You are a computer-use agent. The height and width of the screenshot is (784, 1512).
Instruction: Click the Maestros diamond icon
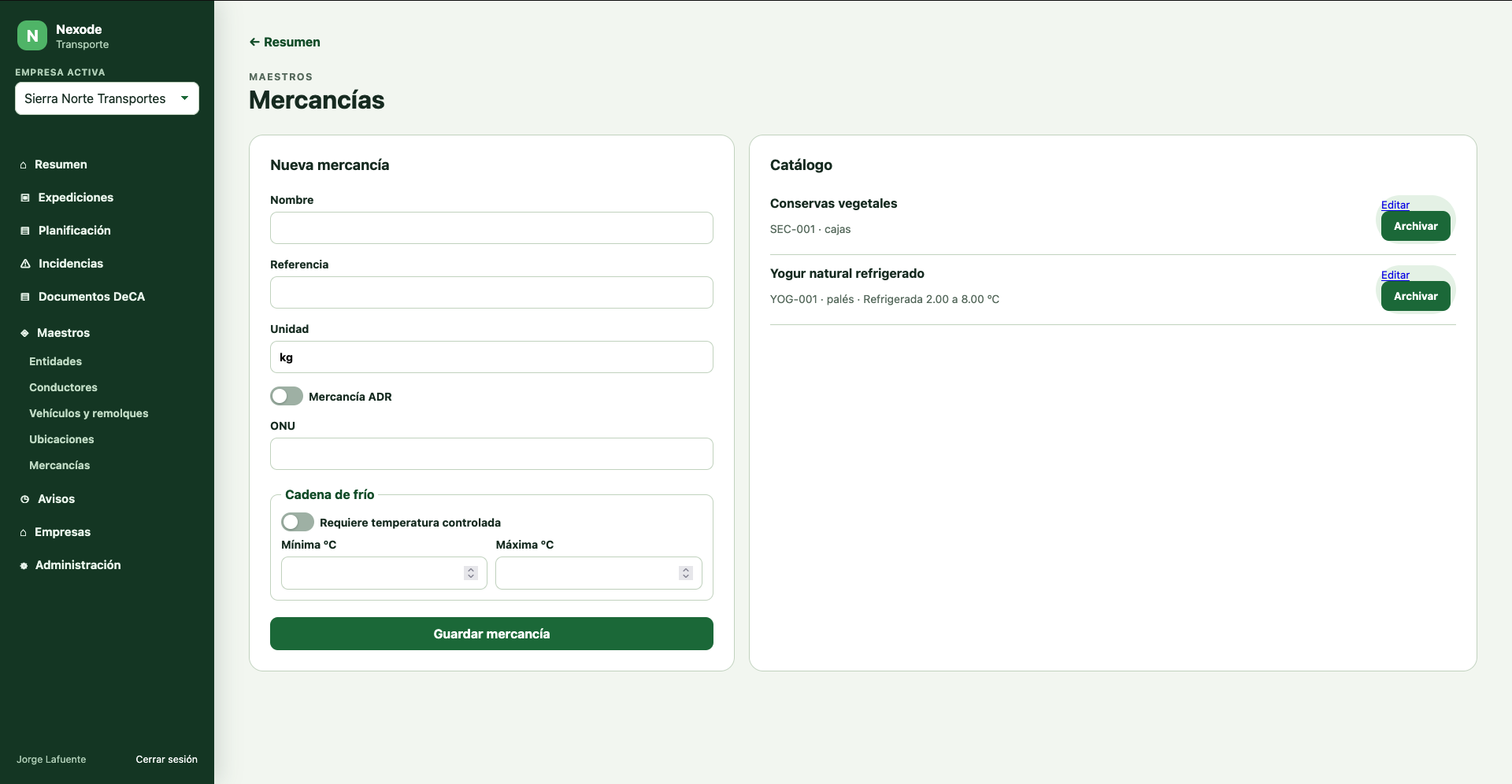(24, 333)
